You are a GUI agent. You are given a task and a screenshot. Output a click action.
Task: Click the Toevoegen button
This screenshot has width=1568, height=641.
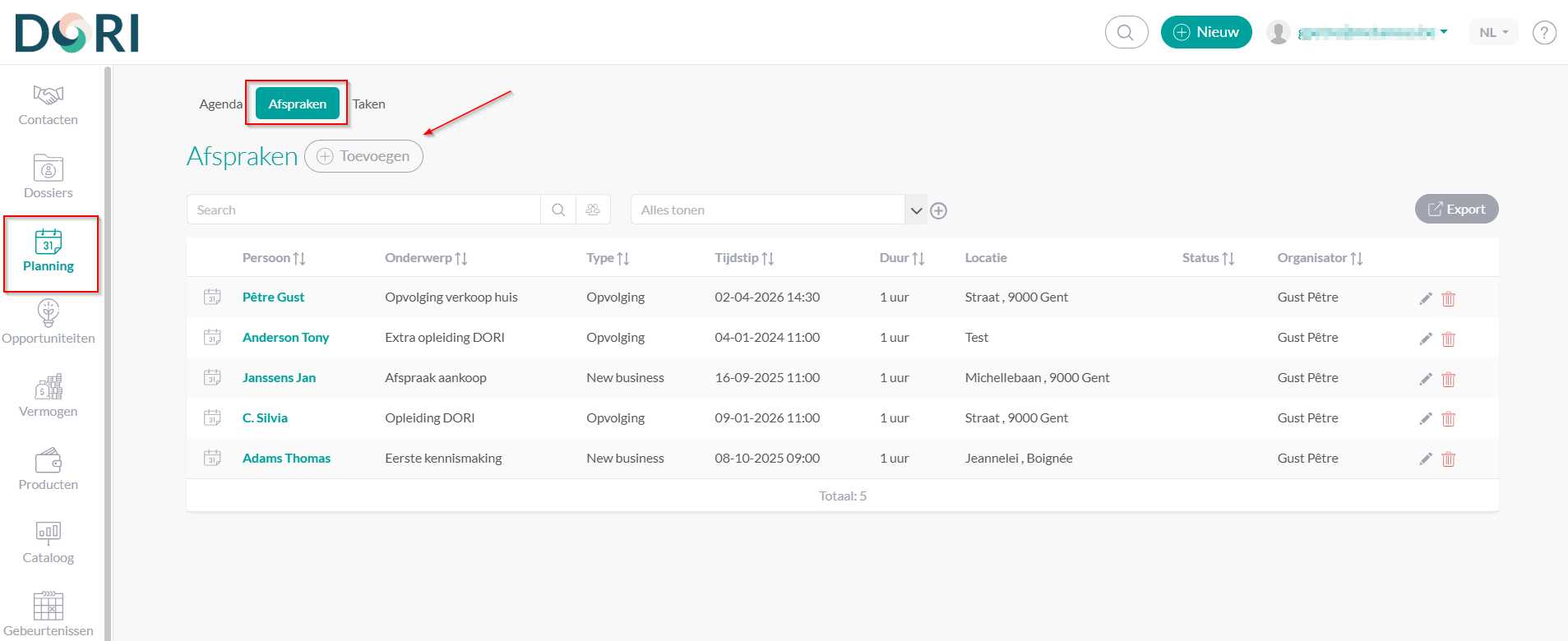tap(363, 156)
